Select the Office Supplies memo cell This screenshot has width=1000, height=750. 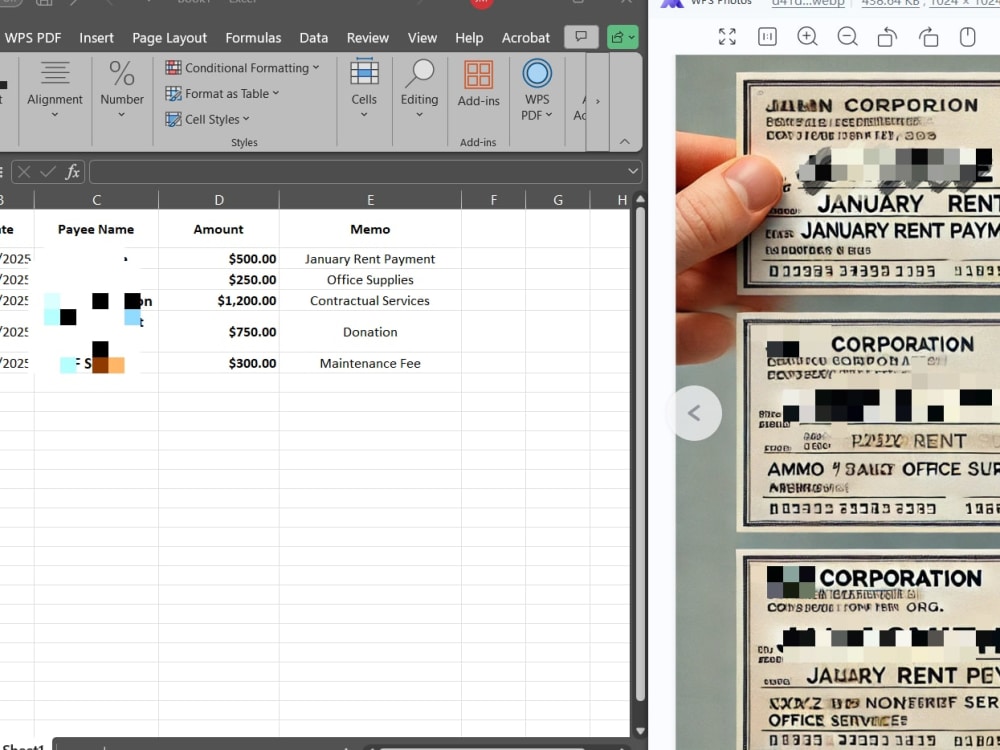[370, 279]
